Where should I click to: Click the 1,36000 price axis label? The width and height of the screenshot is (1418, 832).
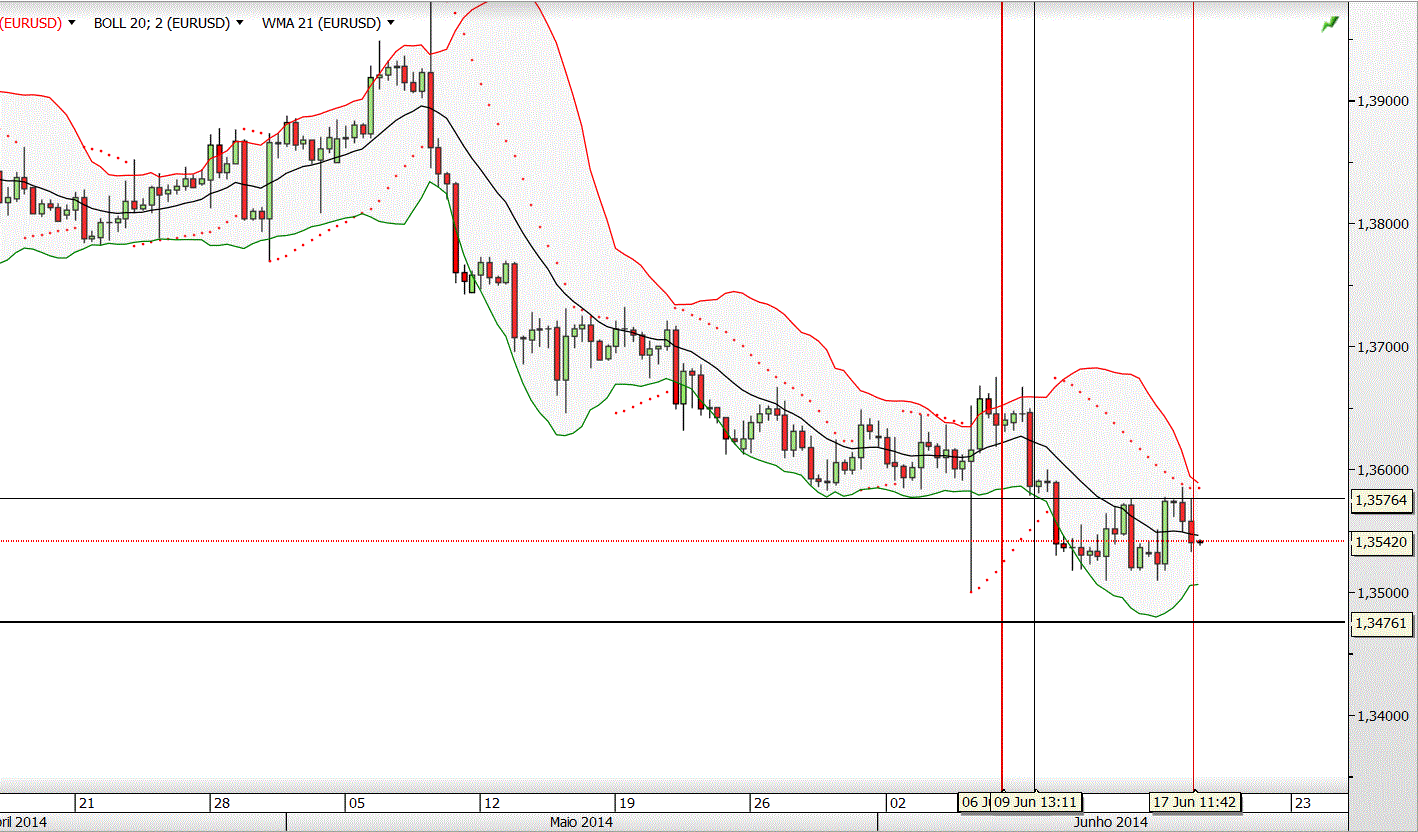(x=1382, y=470)
